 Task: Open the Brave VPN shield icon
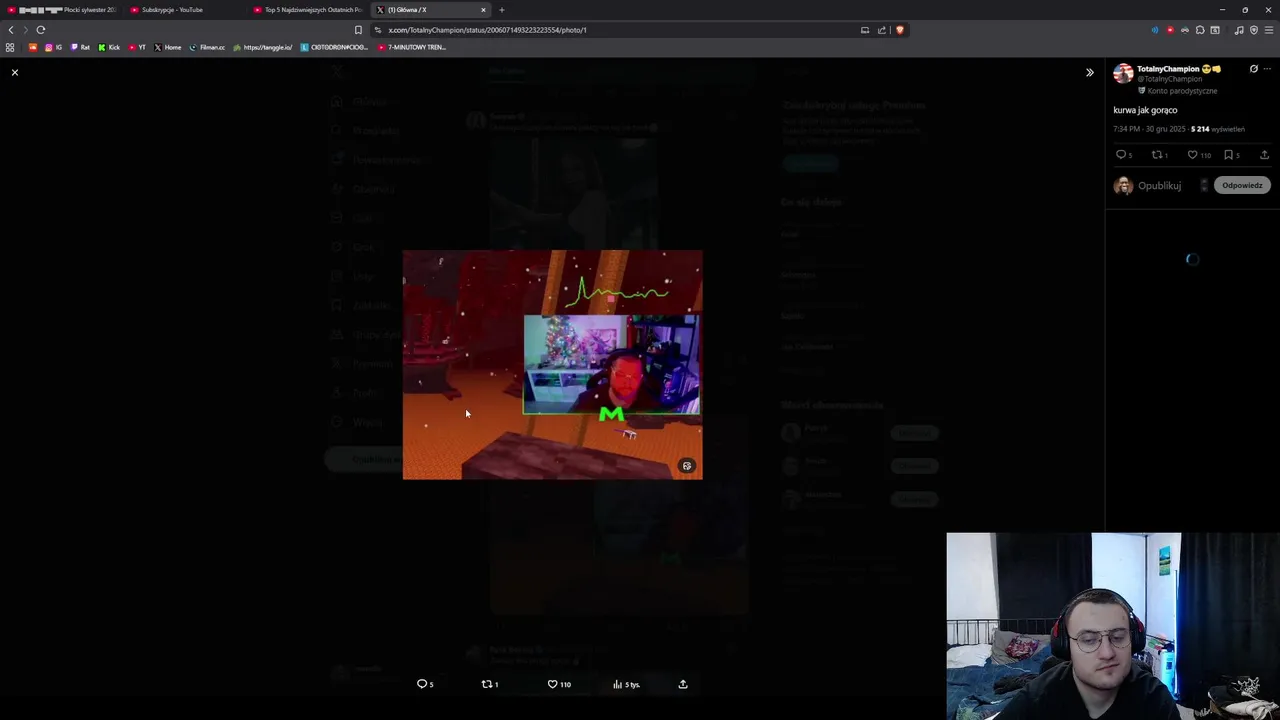1254,30
